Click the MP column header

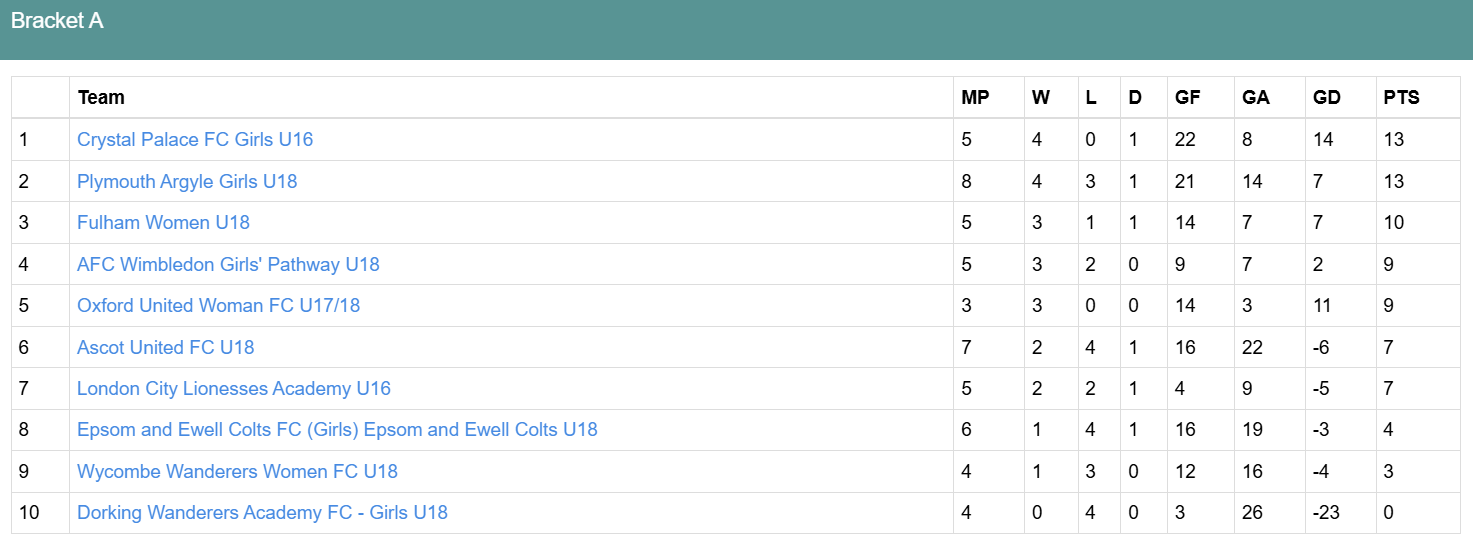pyautogui.click(x=975, y=97)
